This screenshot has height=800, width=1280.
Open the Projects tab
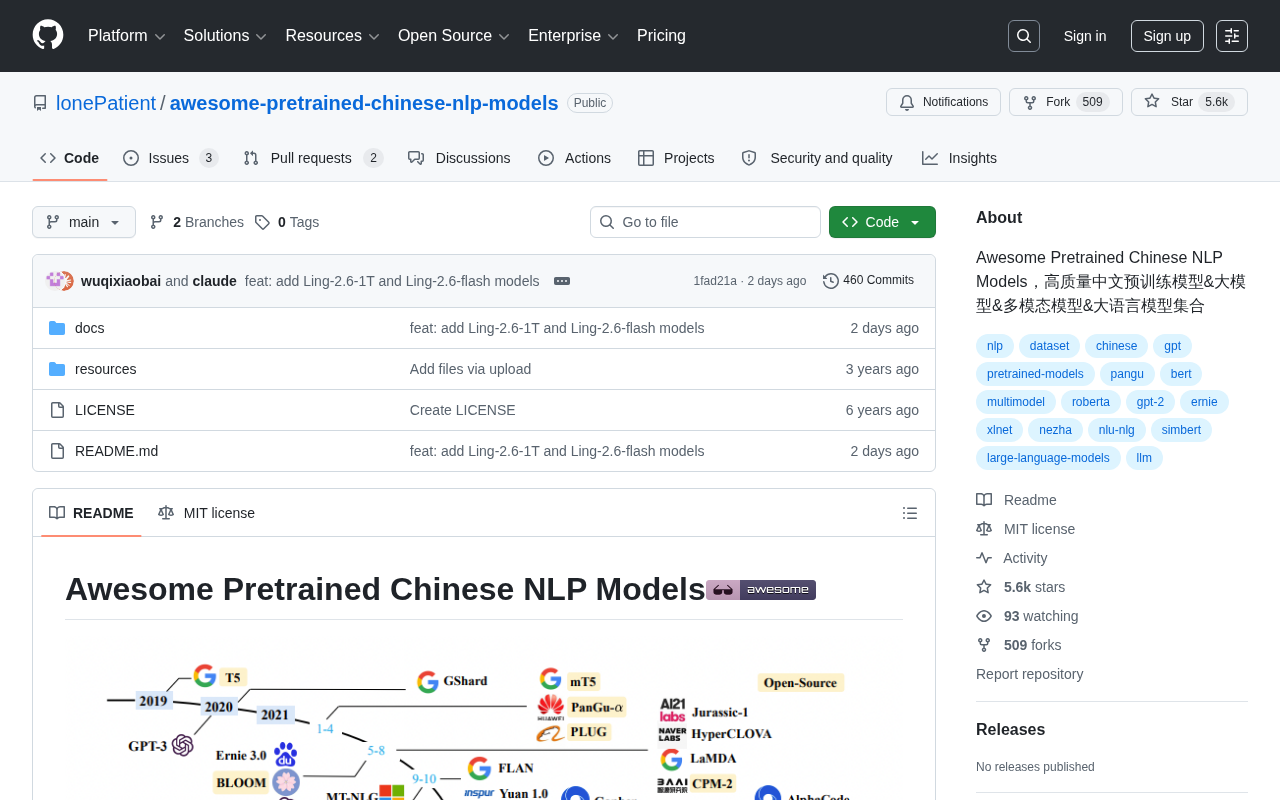tap(676, 158)
